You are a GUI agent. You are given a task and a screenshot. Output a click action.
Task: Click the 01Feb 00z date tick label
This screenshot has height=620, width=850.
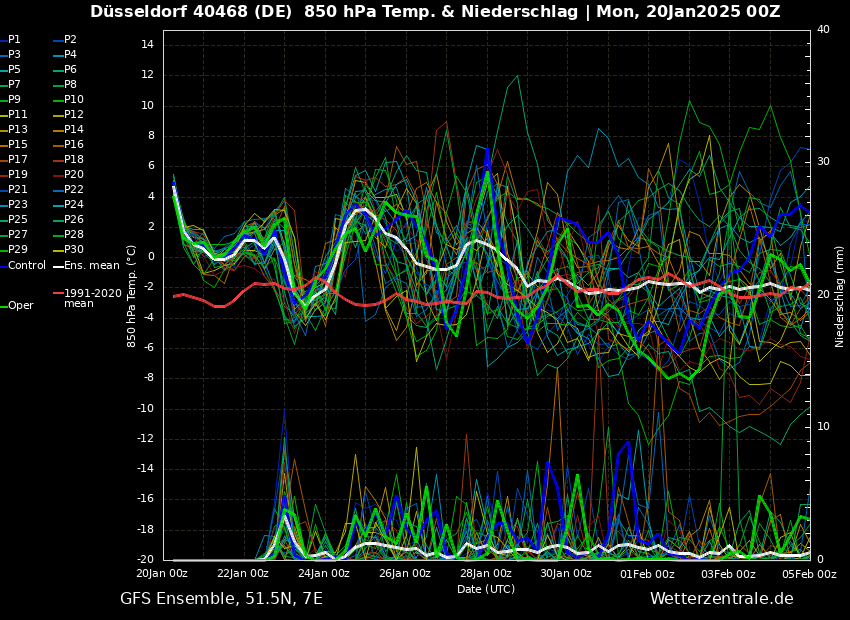(x=647, y=574)
